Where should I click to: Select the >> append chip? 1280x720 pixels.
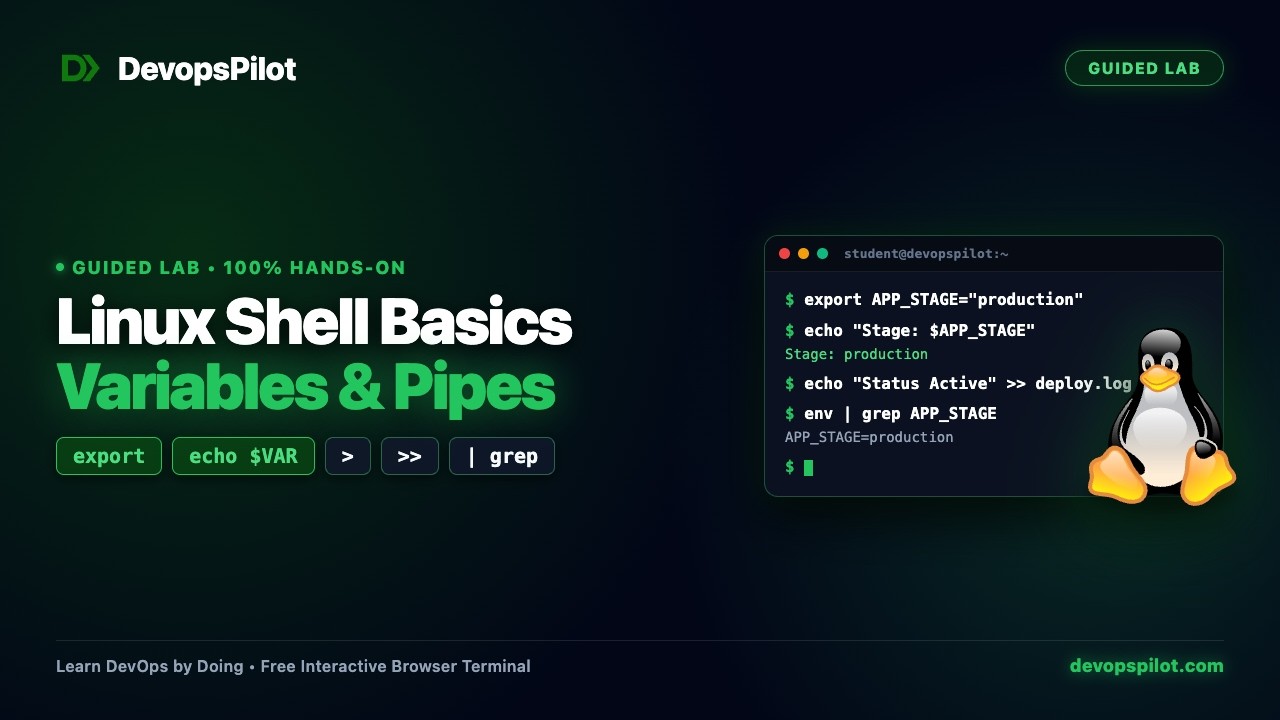tap(410, 456)
